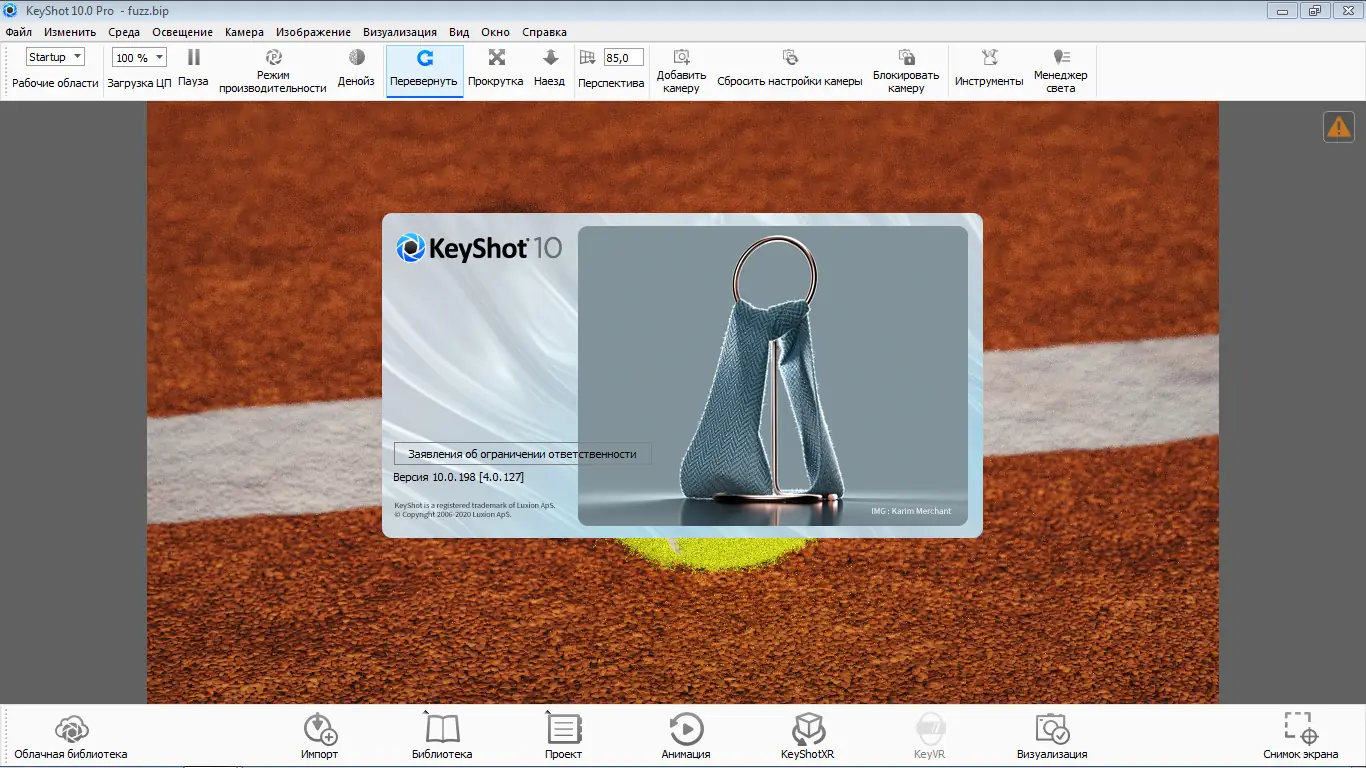Image resolution: width=1366 pixels, height=768 pixels.
Task: Open the Визуализация menu in the menu bar
Action: pyautogui.click(x=400, y=32)
